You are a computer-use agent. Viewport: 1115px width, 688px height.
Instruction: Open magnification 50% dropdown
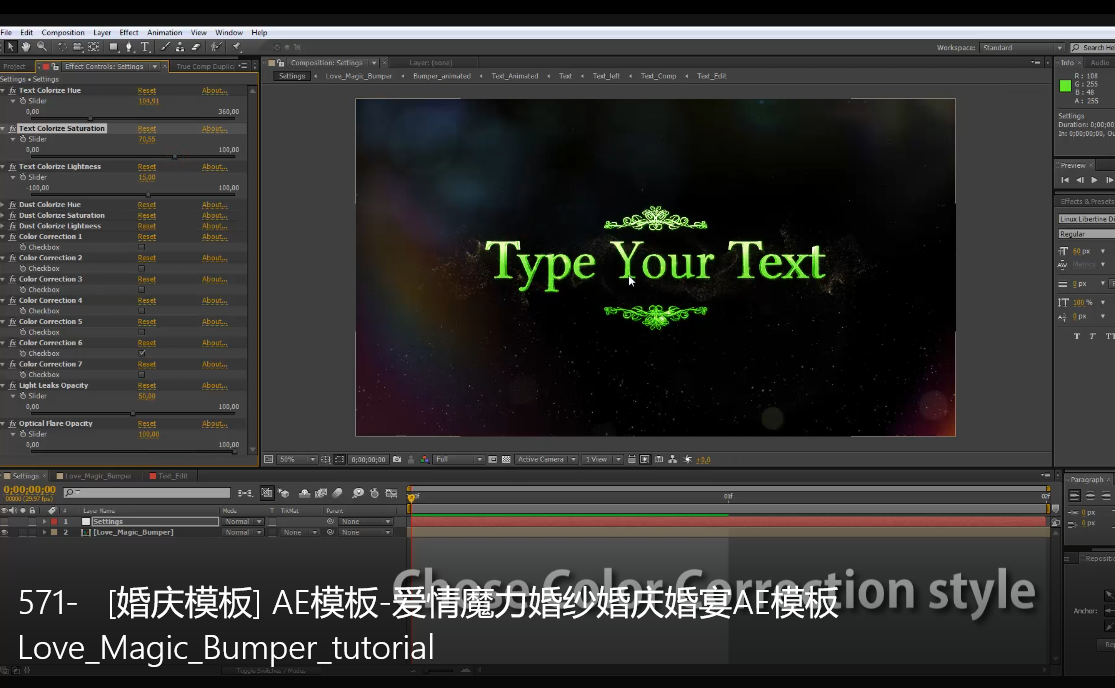(297, 459)
